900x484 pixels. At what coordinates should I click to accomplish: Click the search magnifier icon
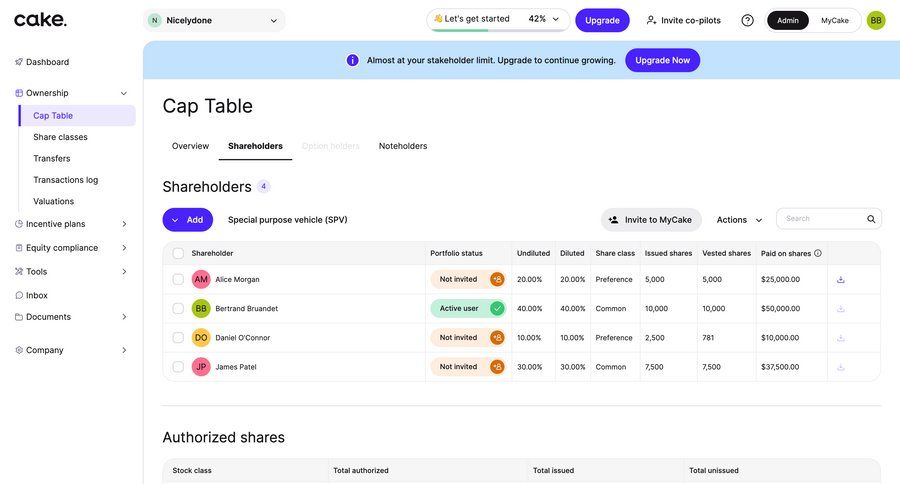pyautogui.click(x=871, y=219)
